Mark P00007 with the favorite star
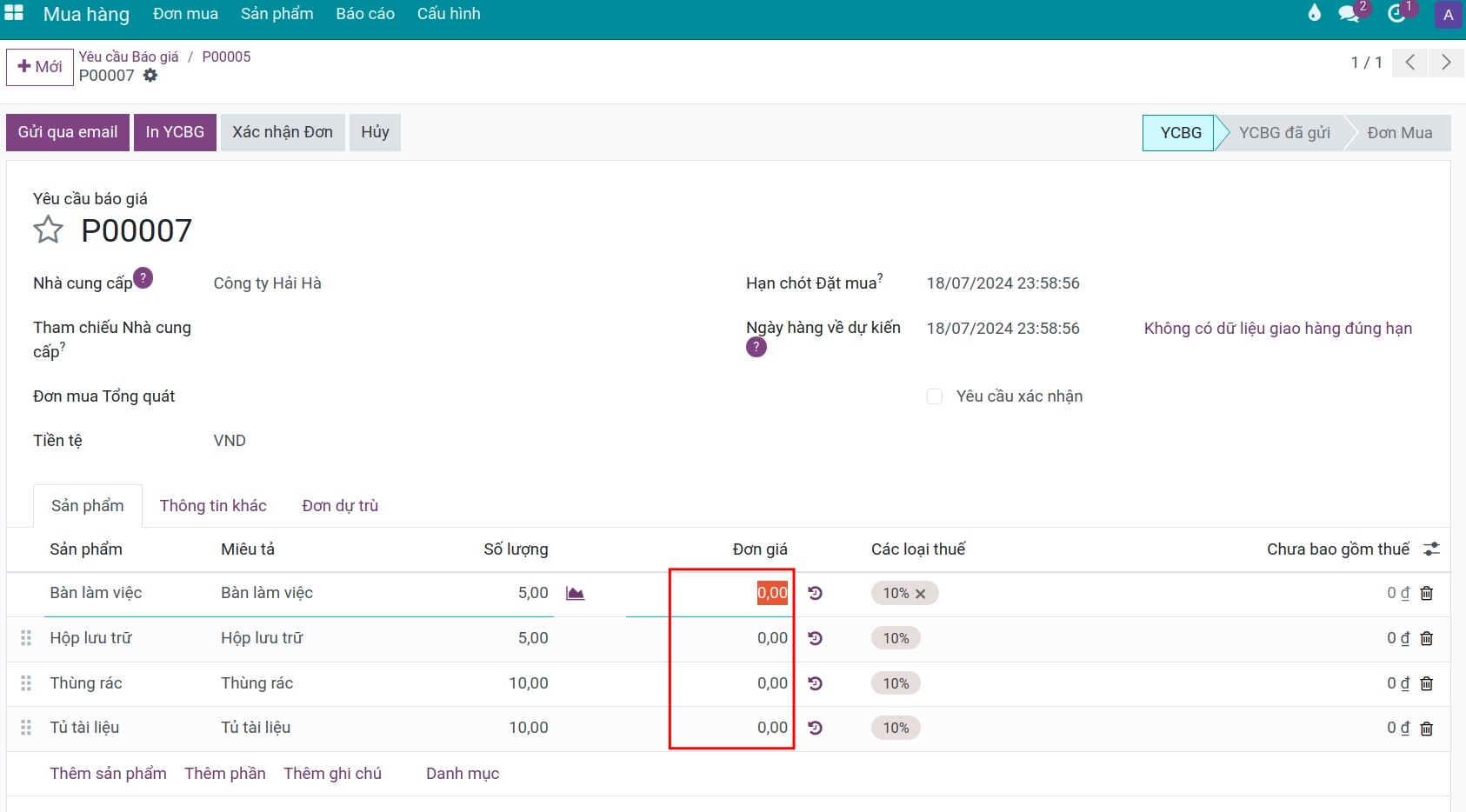Viewport: 1466px width, 812px height. pyautogui.click(x=49, y=230)
